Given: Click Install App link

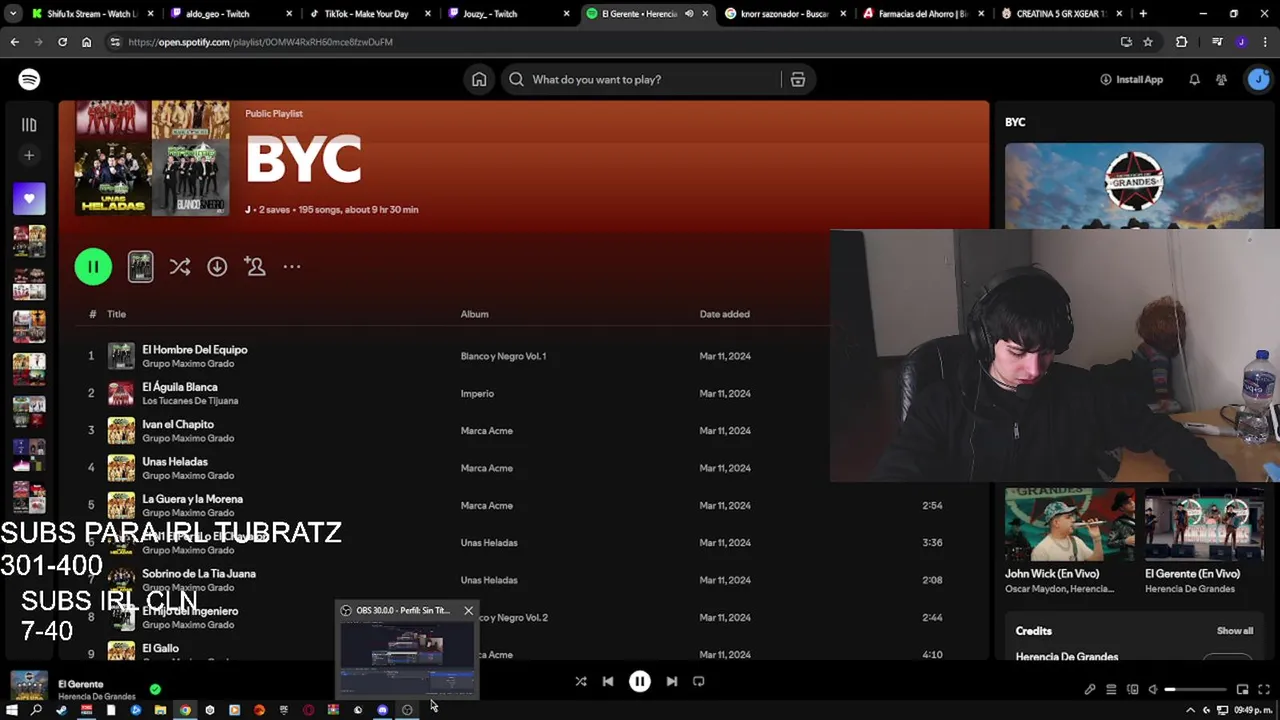Looking at the screenshot, I should pos(1131,79).
